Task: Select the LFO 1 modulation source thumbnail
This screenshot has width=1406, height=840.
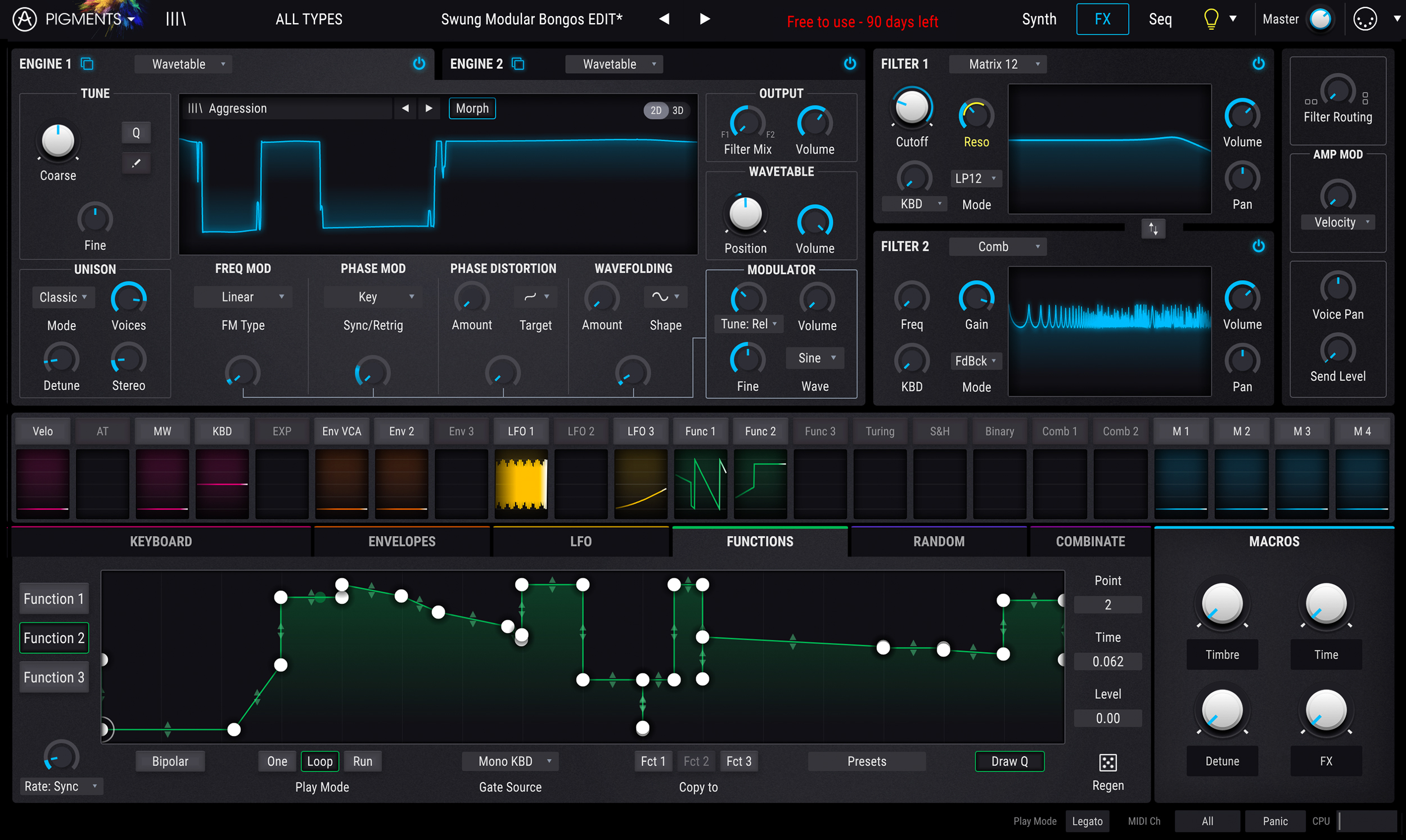Action: click(521, 485)
